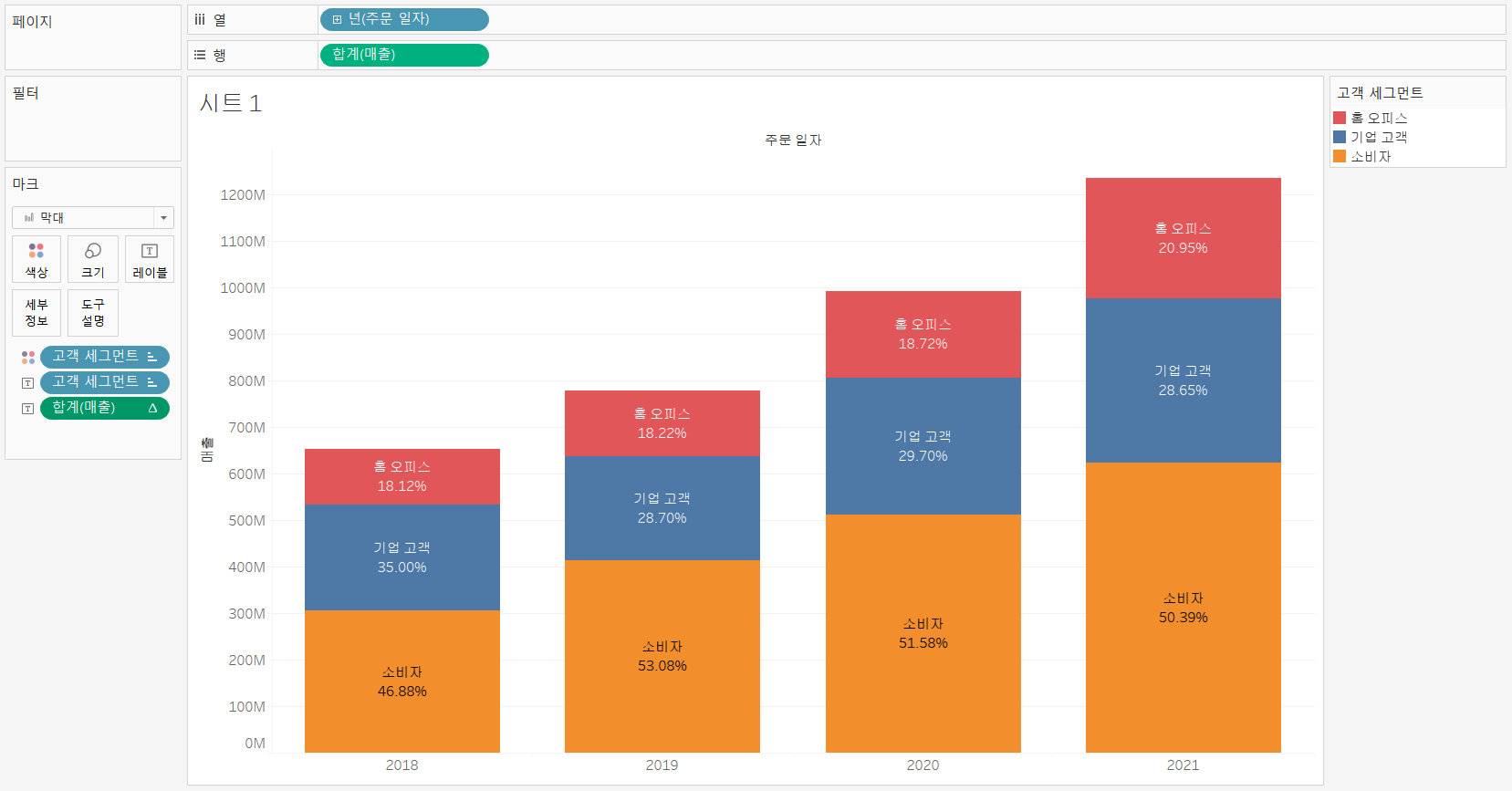Open the 색상 color mark card

36,259
